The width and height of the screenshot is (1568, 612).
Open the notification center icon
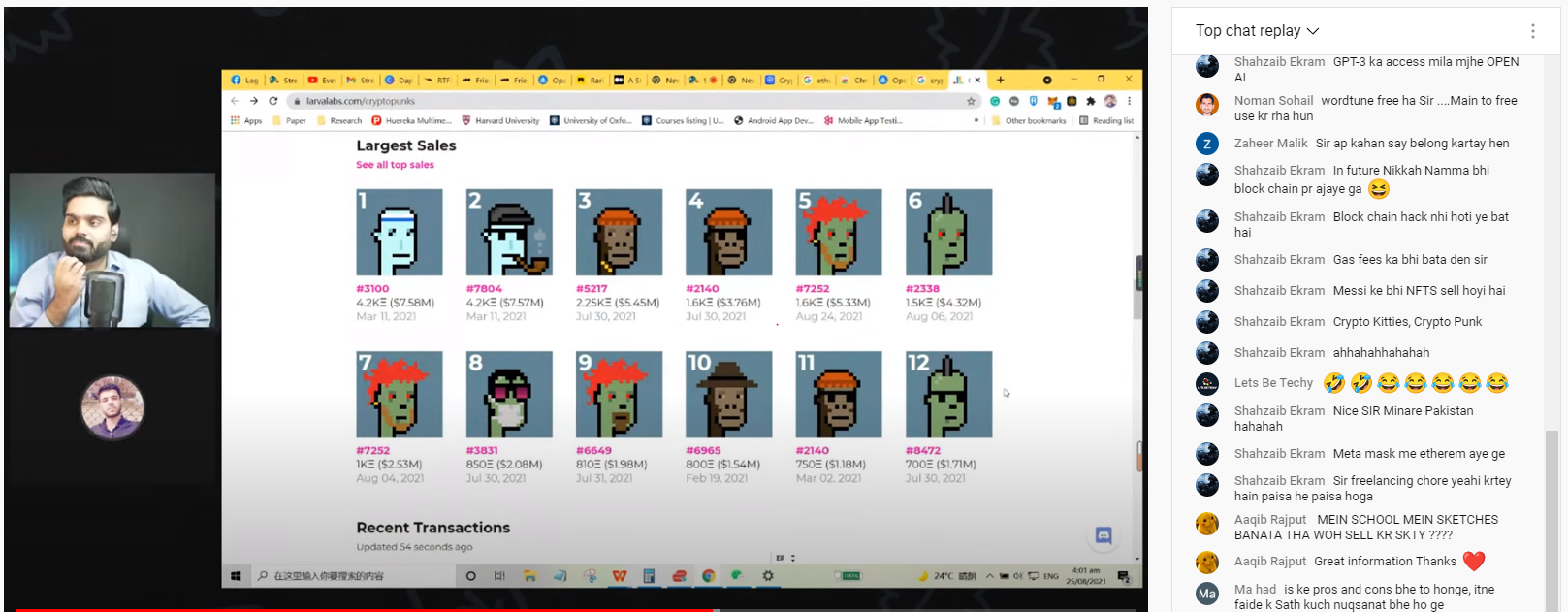pos(1124,577)
